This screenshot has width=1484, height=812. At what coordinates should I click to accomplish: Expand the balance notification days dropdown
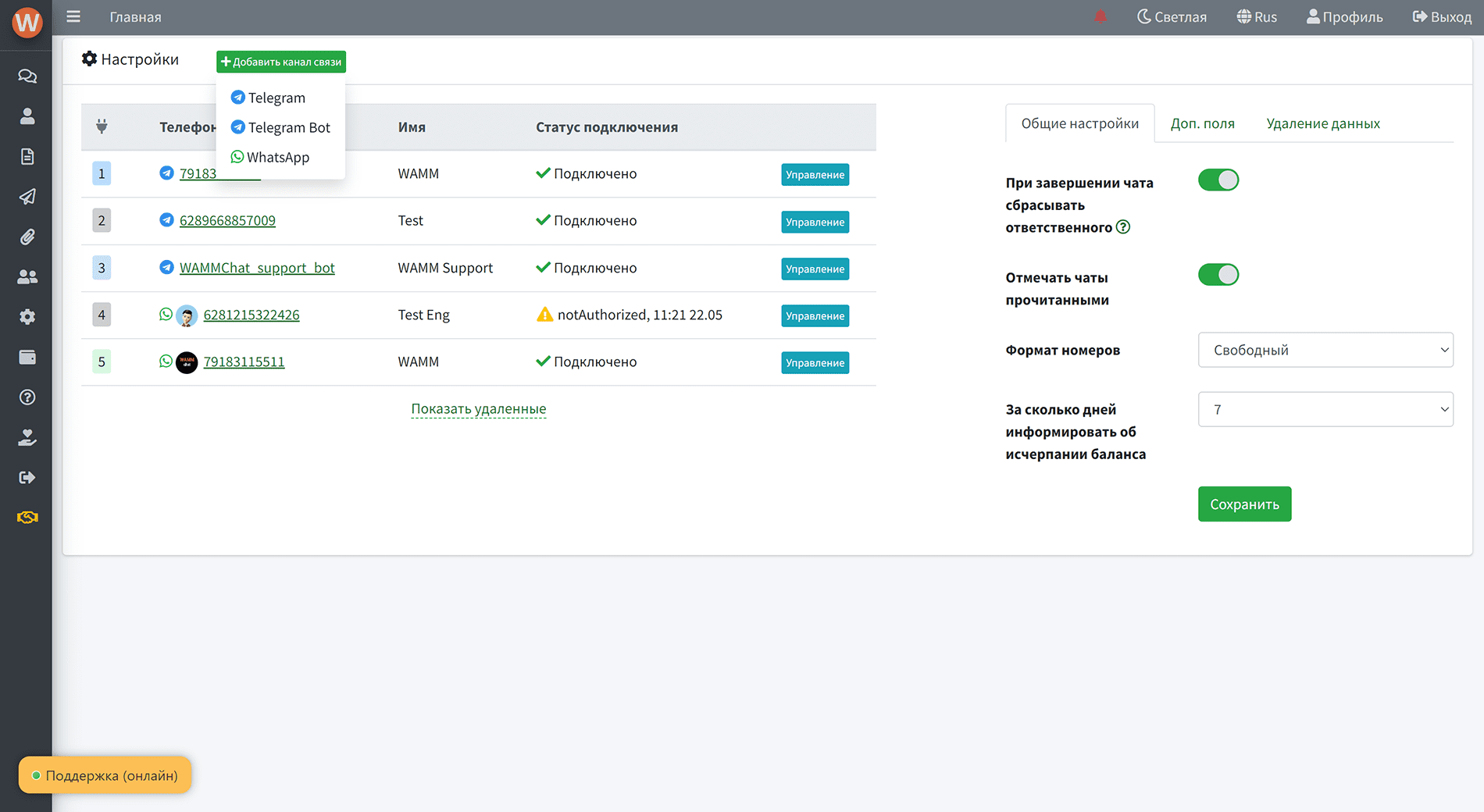[x=1325, y=409]
